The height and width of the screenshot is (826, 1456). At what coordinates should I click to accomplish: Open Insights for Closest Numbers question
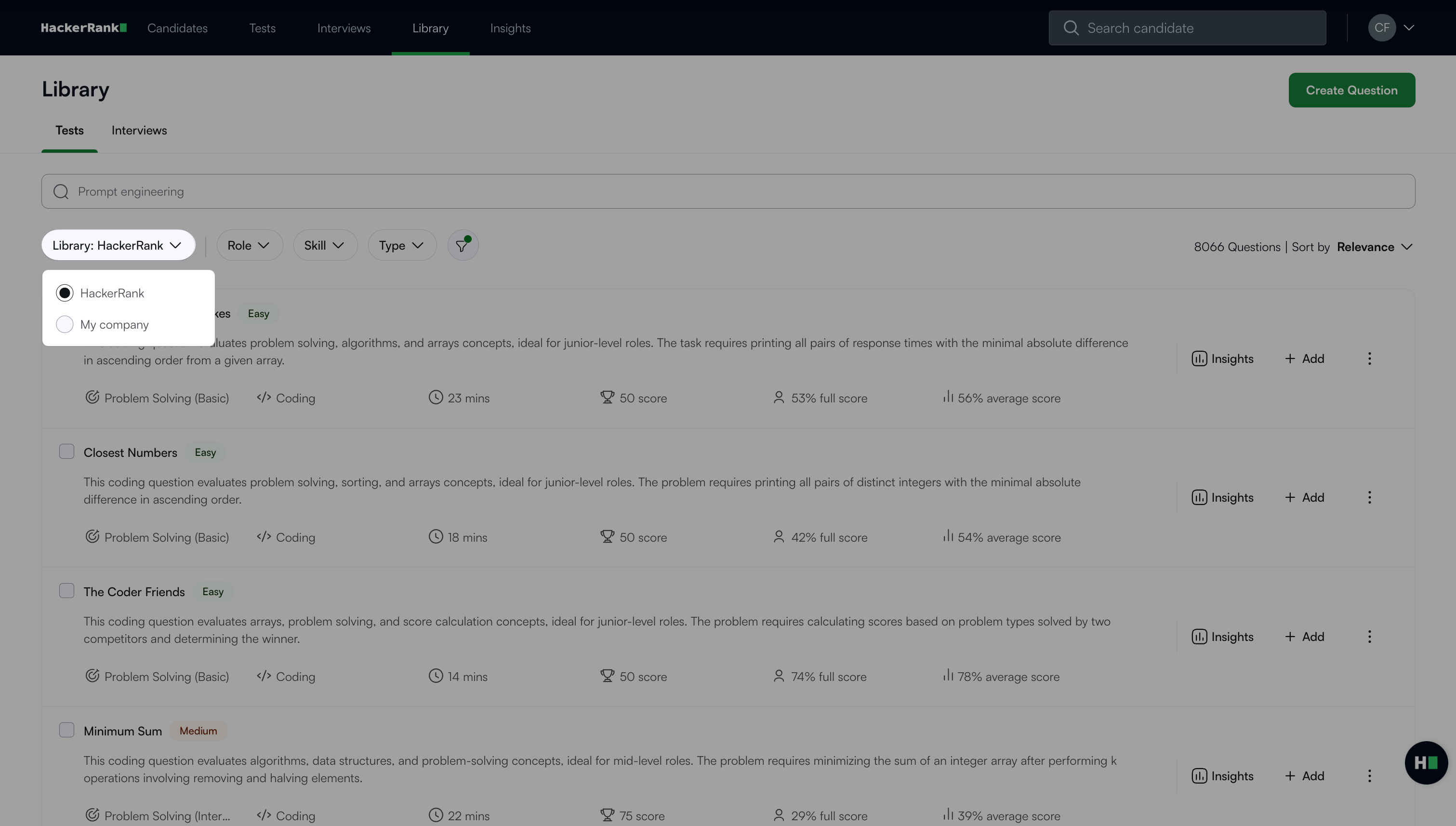click(1222, 497)
